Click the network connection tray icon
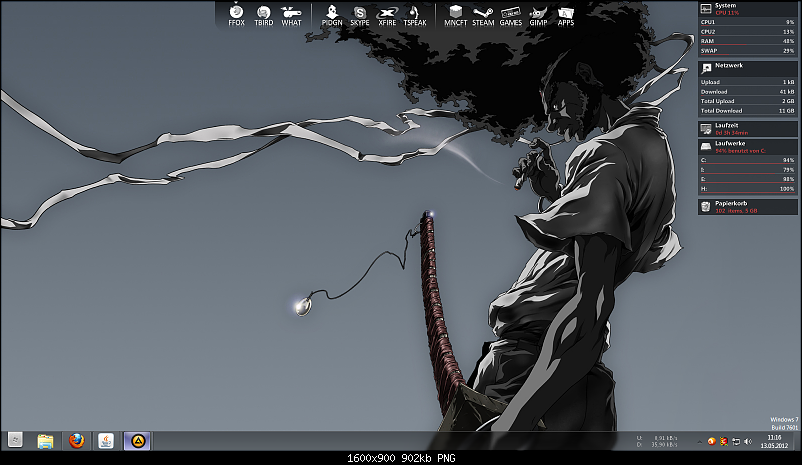This screenshot has height=465, width=802. [x=736, y=441]
